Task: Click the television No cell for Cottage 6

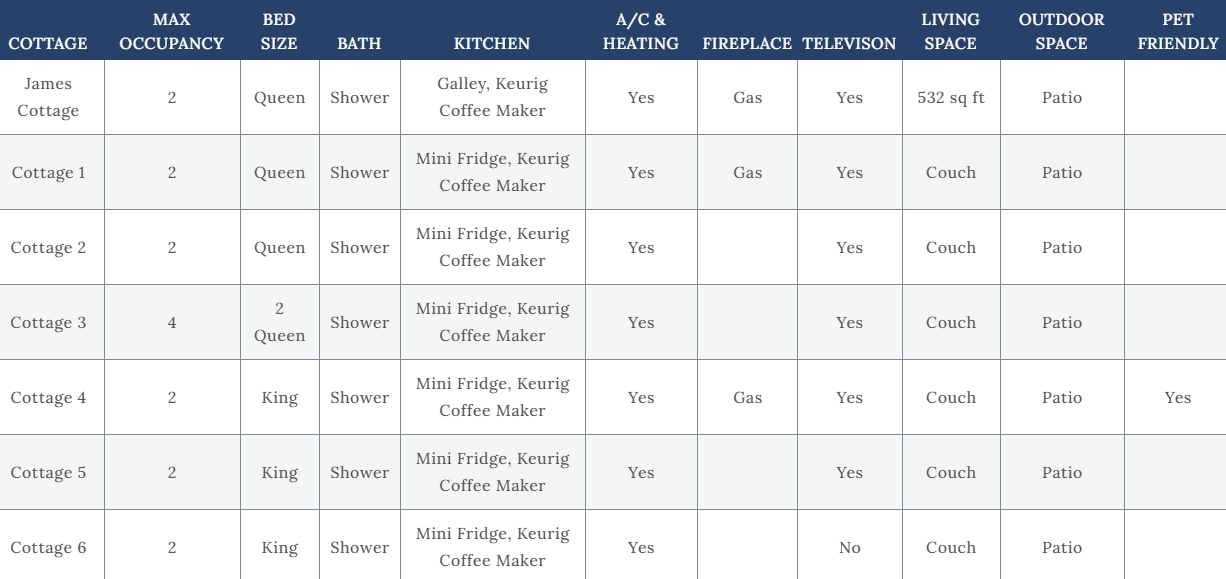Action: tap(849, 547)
